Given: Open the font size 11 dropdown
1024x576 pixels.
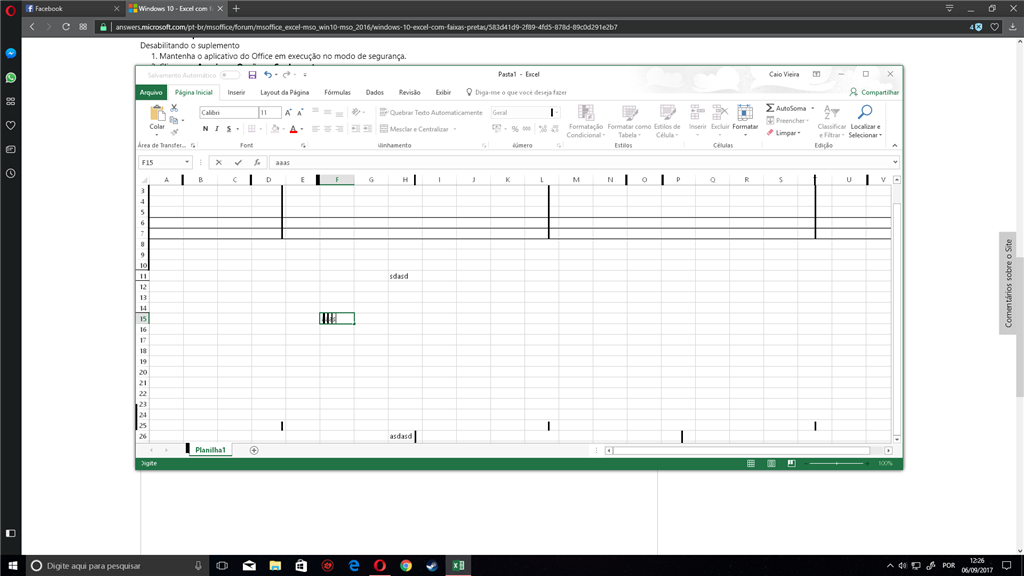Looking at the screenshot, I should pos(270,112).
